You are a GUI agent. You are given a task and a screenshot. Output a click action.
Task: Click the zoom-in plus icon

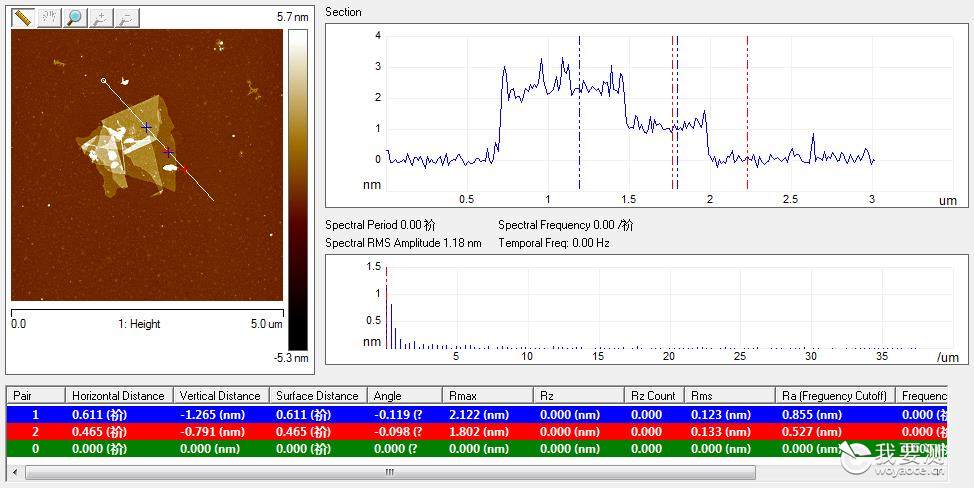tap(101, 17)
